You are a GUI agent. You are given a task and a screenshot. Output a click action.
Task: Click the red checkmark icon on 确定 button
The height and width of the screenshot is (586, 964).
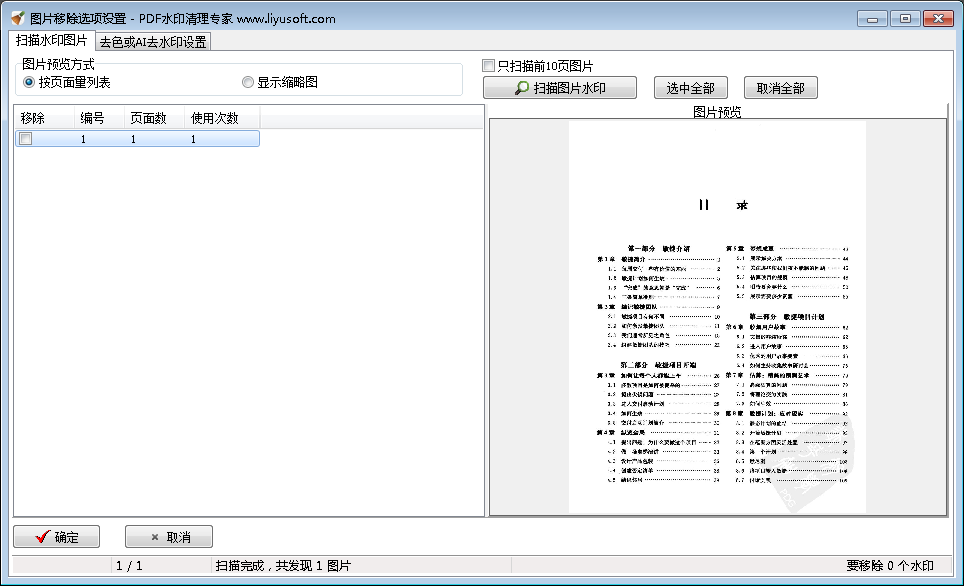[41, 536]
